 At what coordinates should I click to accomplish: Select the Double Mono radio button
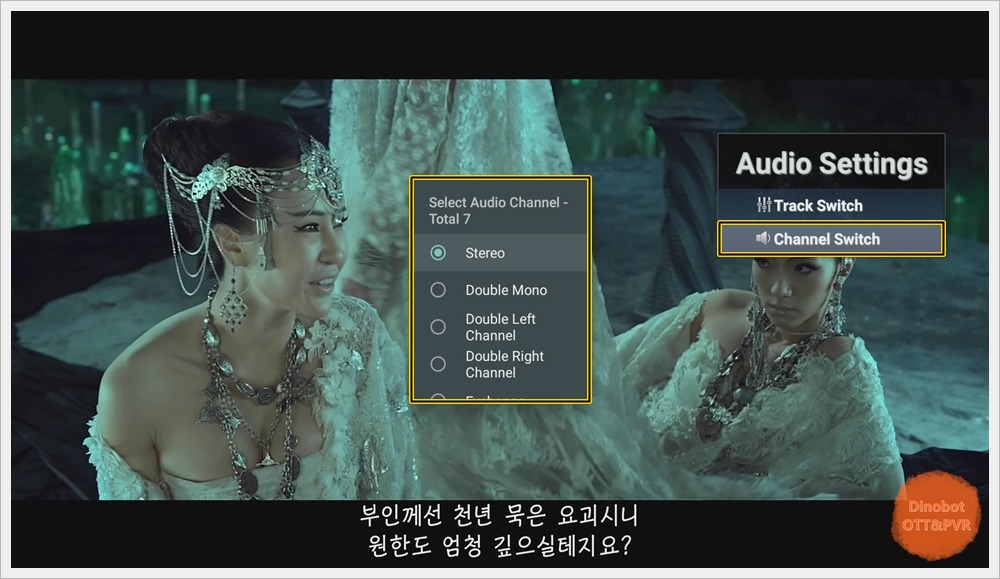[438, 290]
